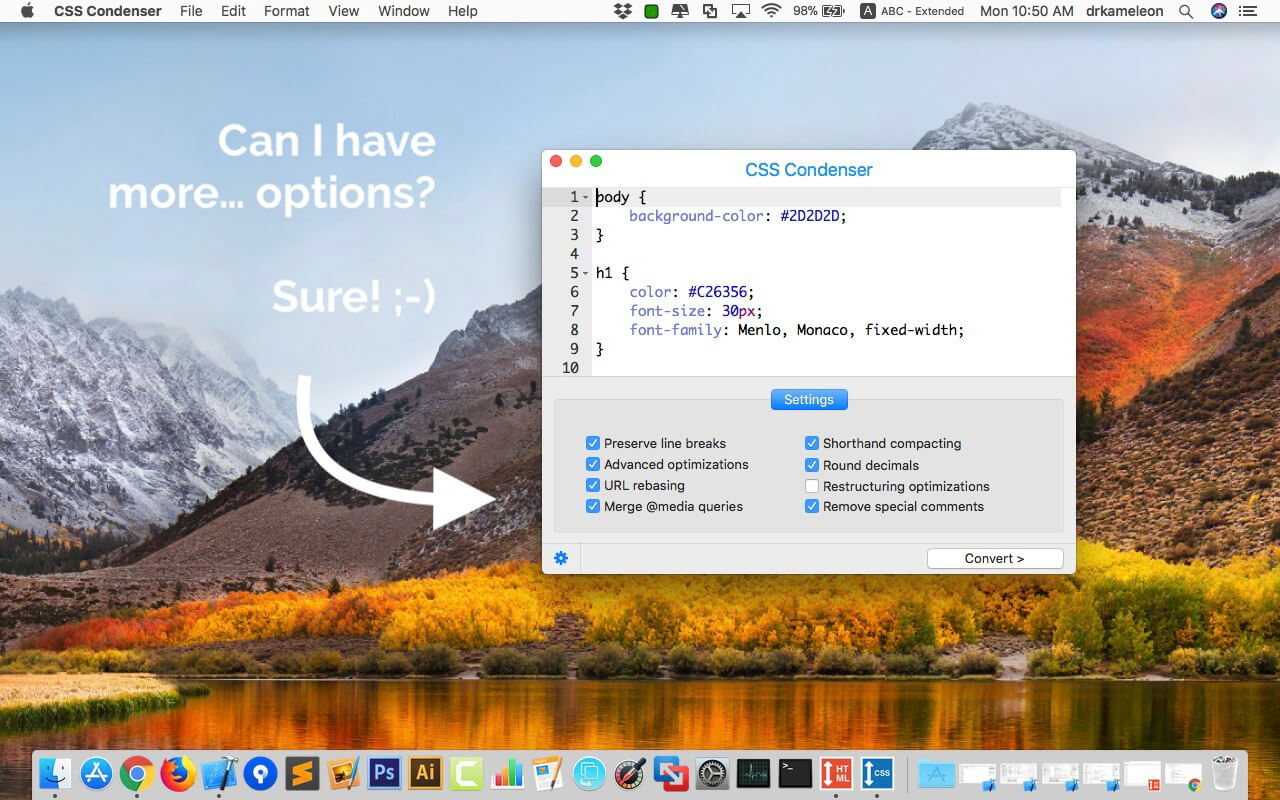Open Finder from the dock
This screenshot has height=800, width=1280.
point(55,773)
